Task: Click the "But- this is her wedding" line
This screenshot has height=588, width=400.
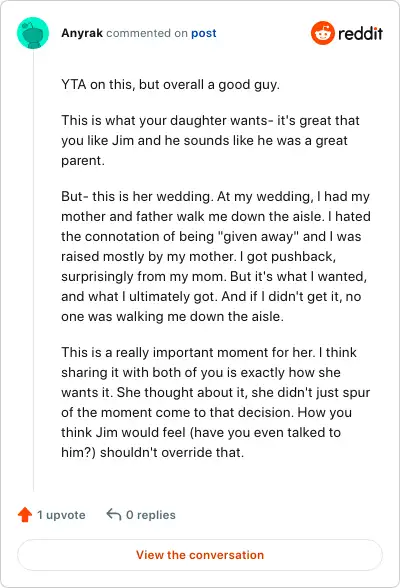Action: click(216, 196)
